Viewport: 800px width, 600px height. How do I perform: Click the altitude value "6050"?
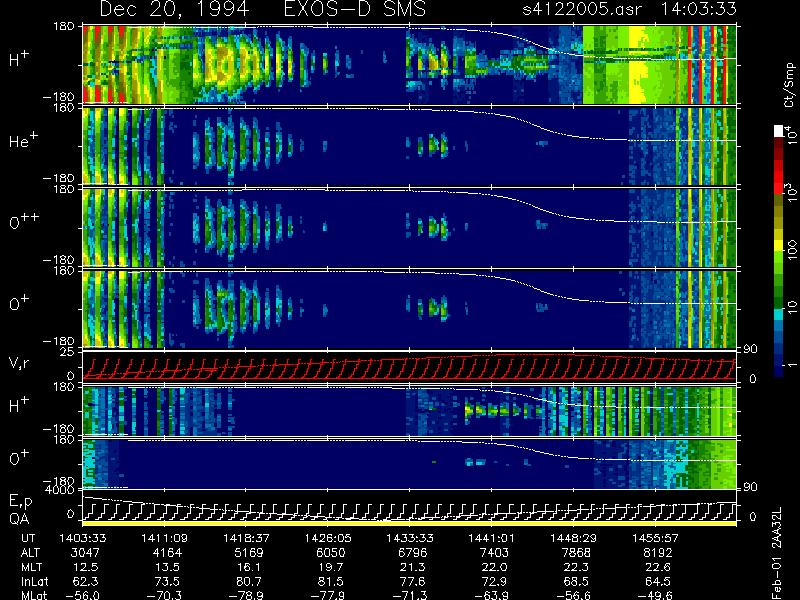331,553
